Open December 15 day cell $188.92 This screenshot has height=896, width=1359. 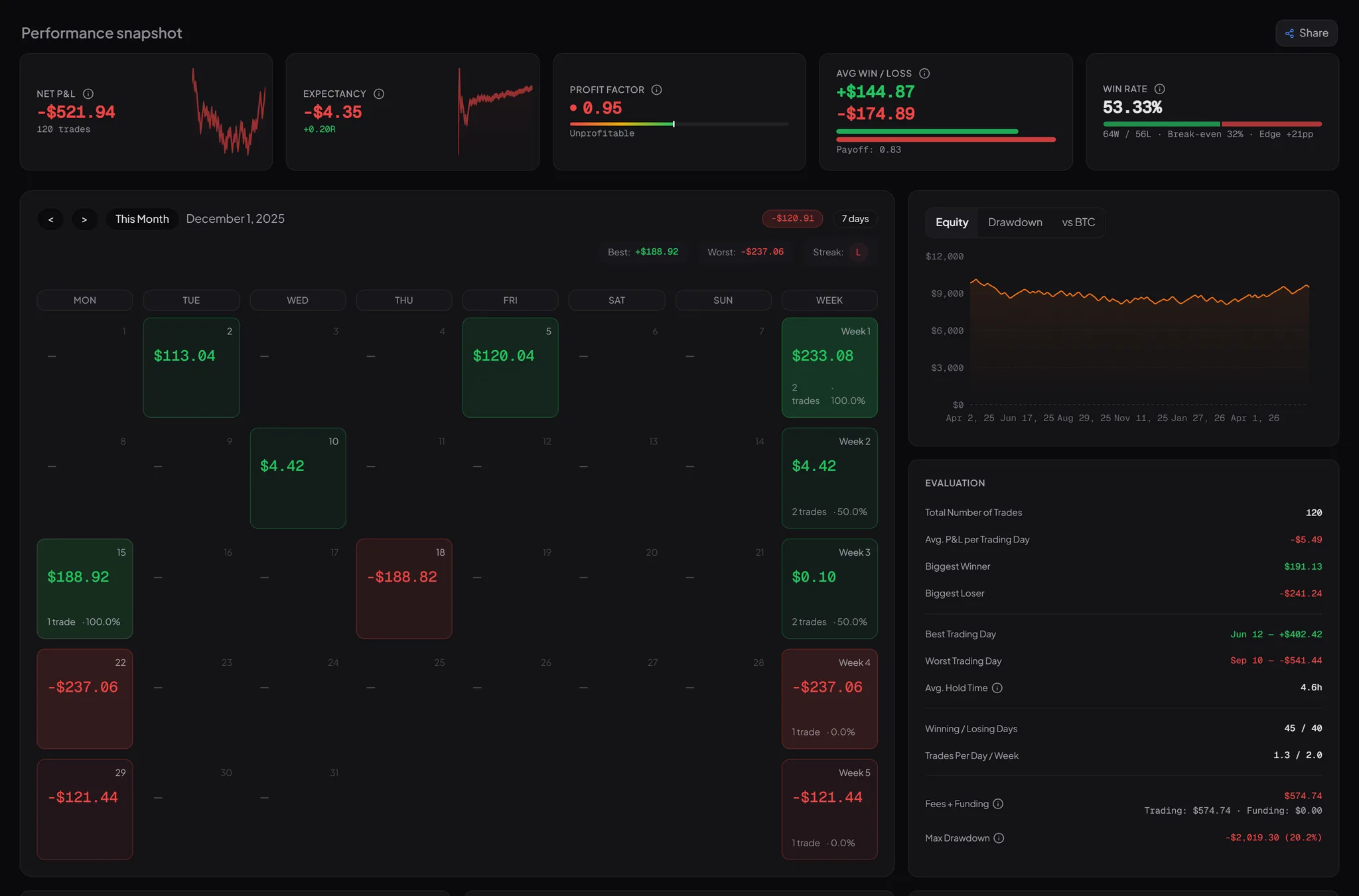pos(85,589)
